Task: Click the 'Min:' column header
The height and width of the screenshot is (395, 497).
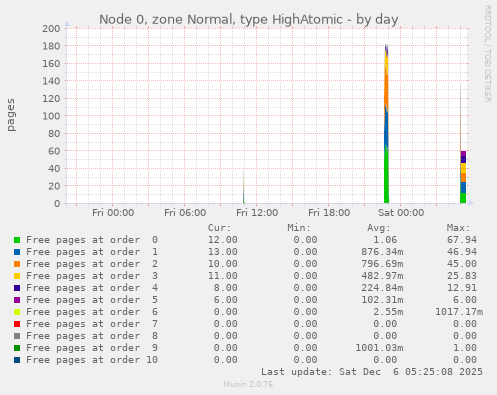Action: pyautogui.click(x=299, y=228)
